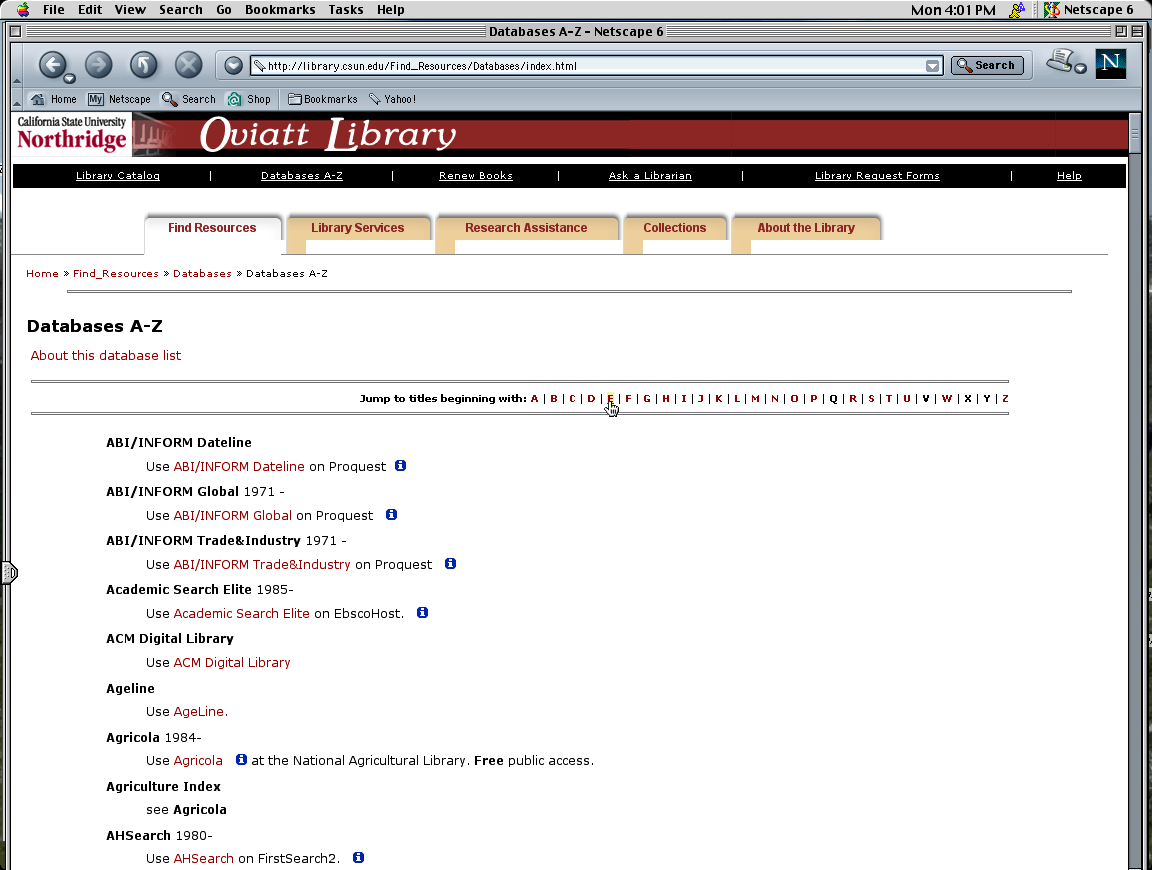1152x870 pixels.
Task: Open the Apple menu
Action: [x=23, y=10]
